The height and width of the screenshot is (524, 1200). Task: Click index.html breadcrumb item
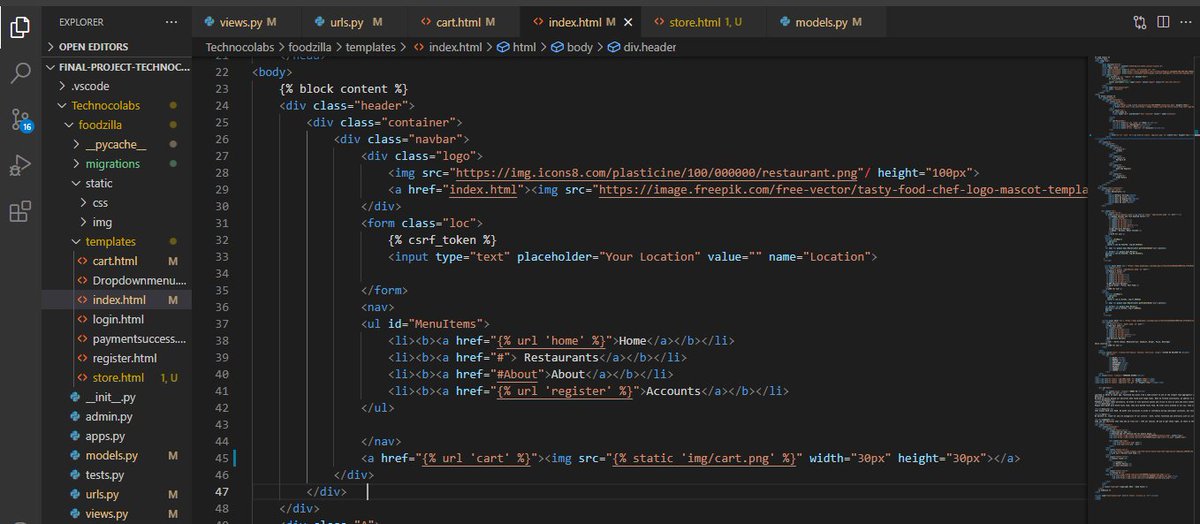click(446, 47)
